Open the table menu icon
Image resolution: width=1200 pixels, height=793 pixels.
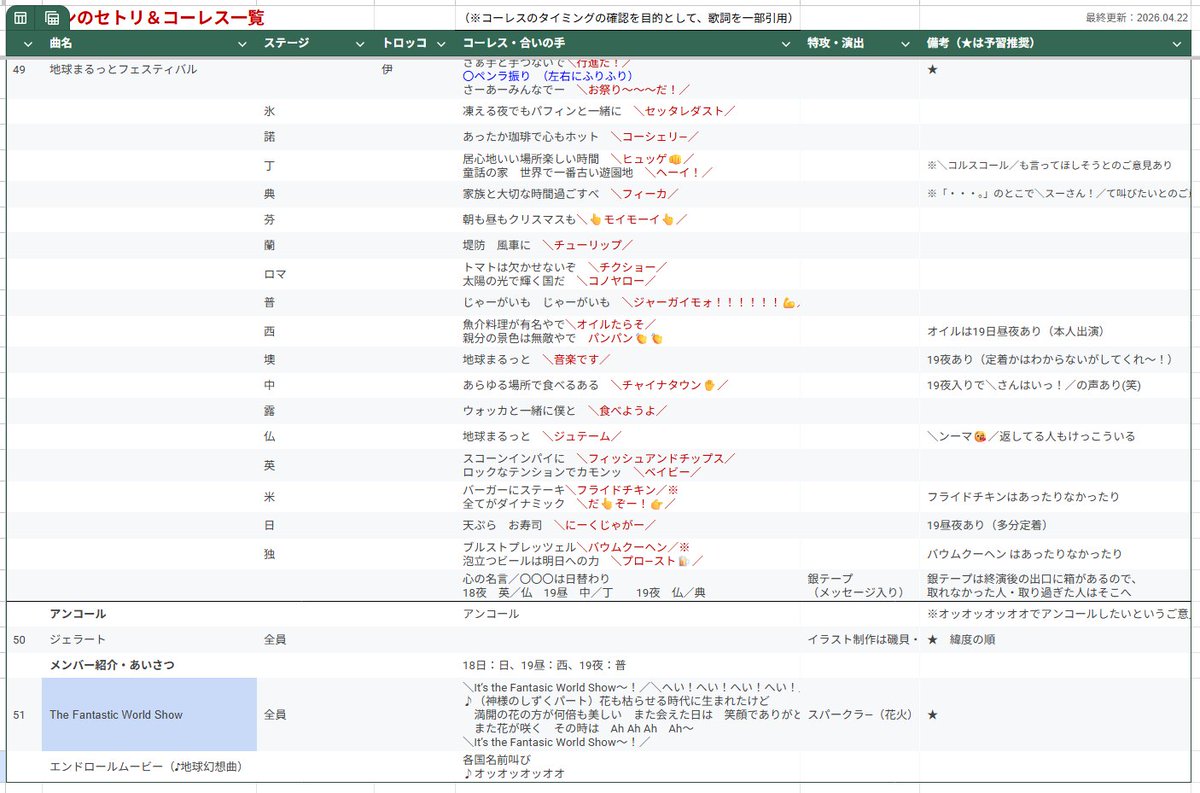click(20, 17)
